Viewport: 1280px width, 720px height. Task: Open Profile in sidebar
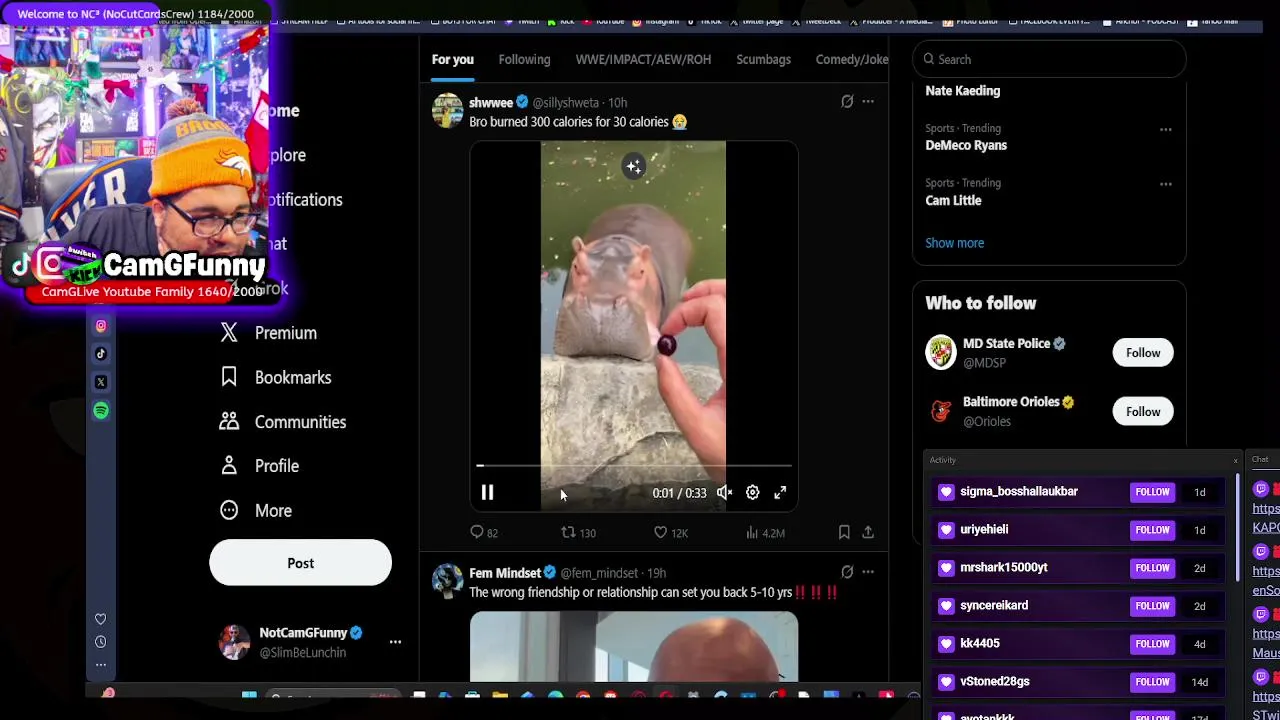[x=259, y=466]
